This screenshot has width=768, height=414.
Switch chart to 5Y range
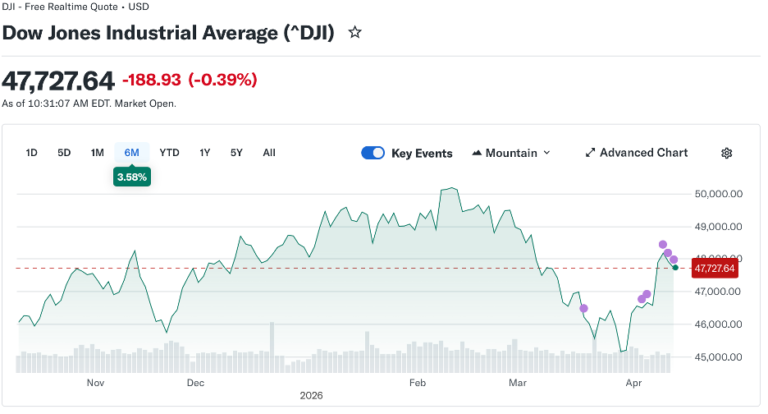237,153
